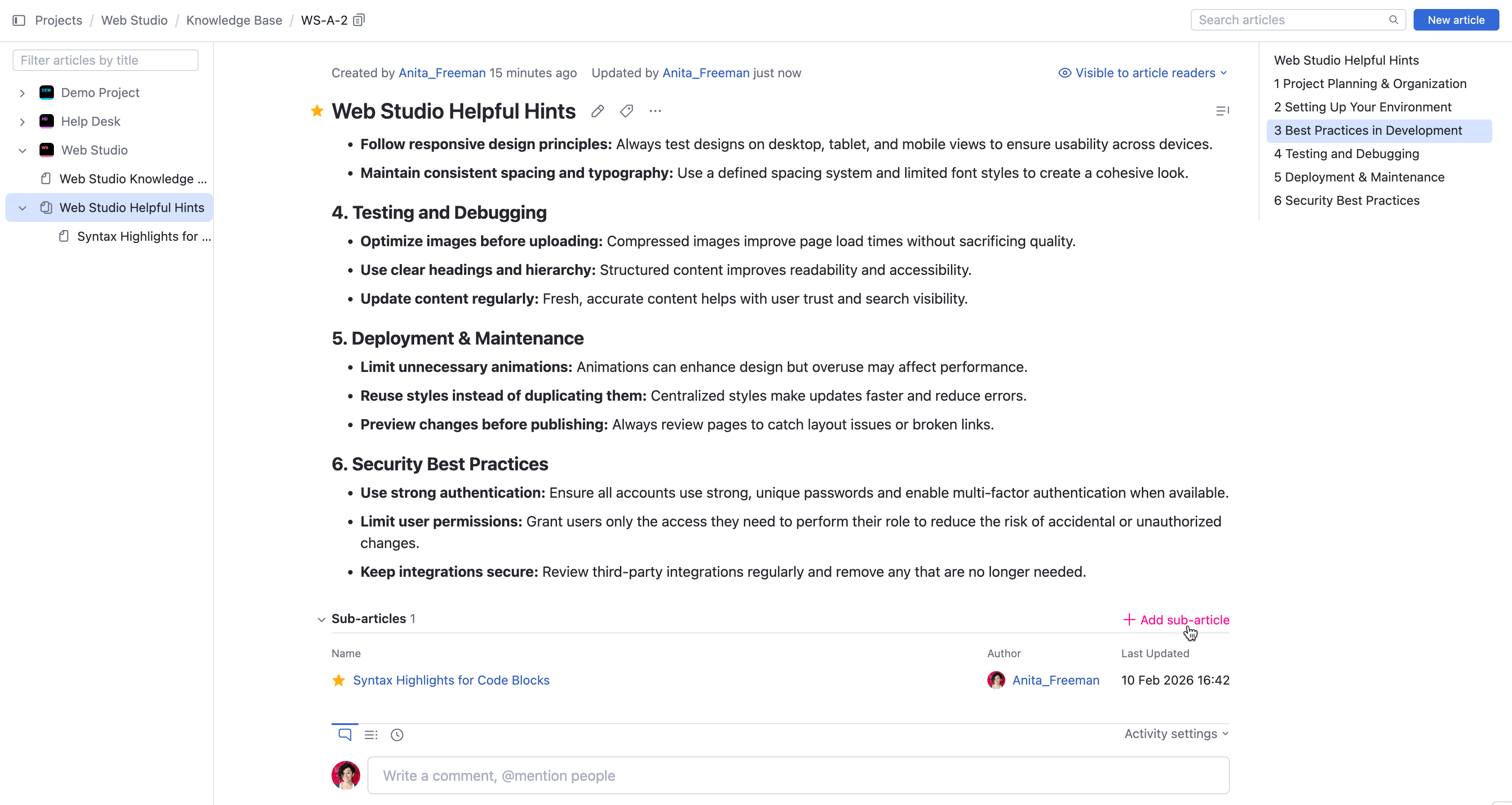Screen dimensions: 1512x805
Task: Click Add sub-article
Action: point(1176,620)
